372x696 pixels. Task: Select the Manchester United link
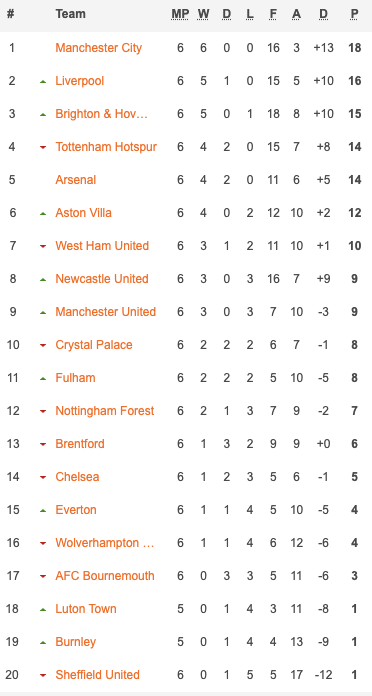point(106,312)
